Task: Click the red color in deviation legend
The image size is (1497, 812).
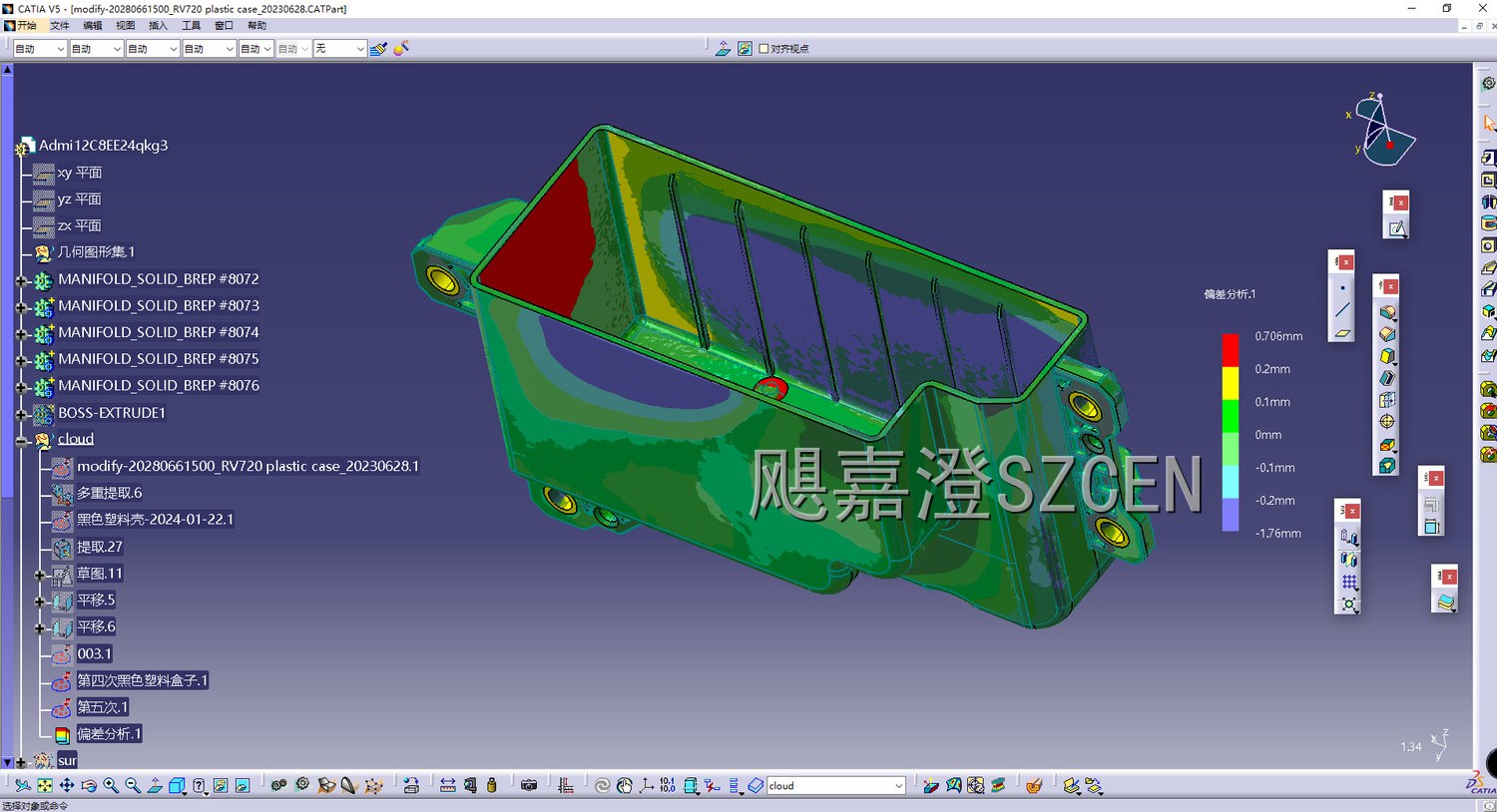Action: pos(1231,351)
